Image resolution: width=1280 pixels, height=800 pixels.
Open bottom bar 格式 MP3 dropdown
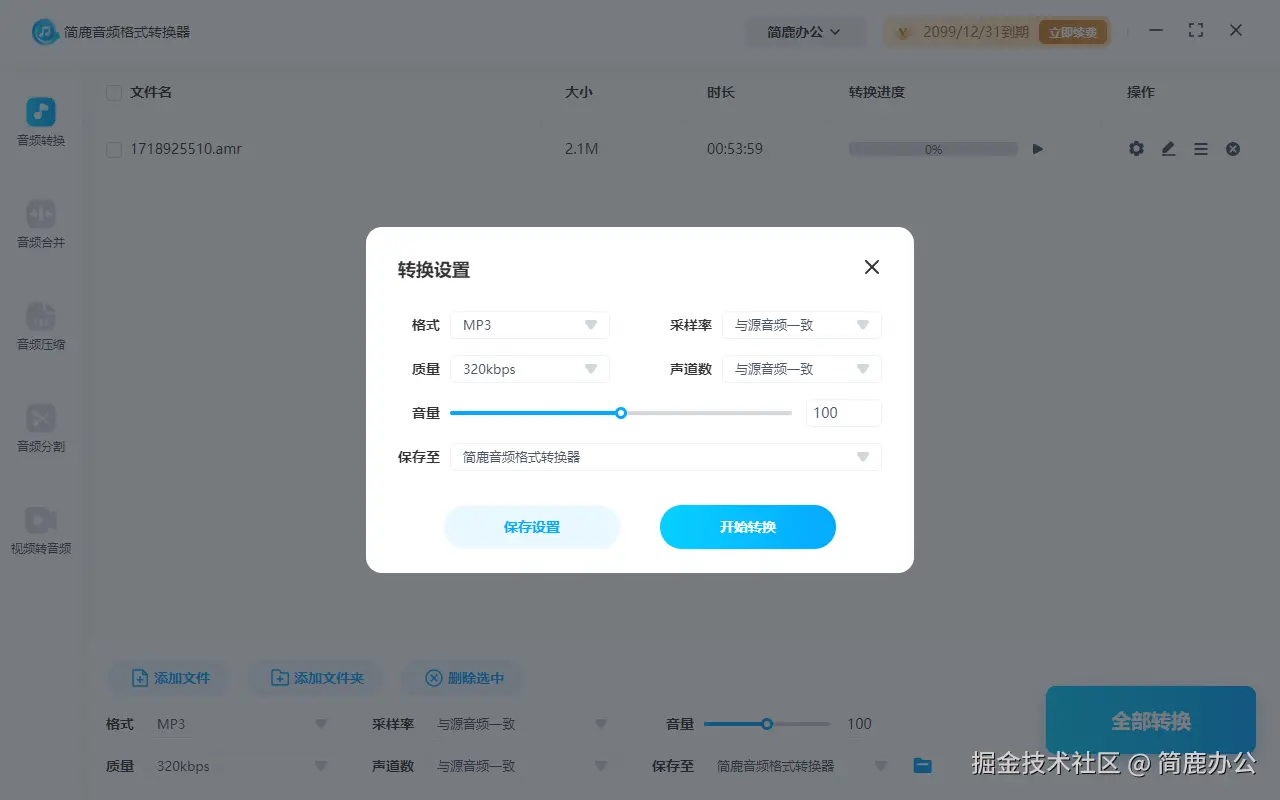242,724
